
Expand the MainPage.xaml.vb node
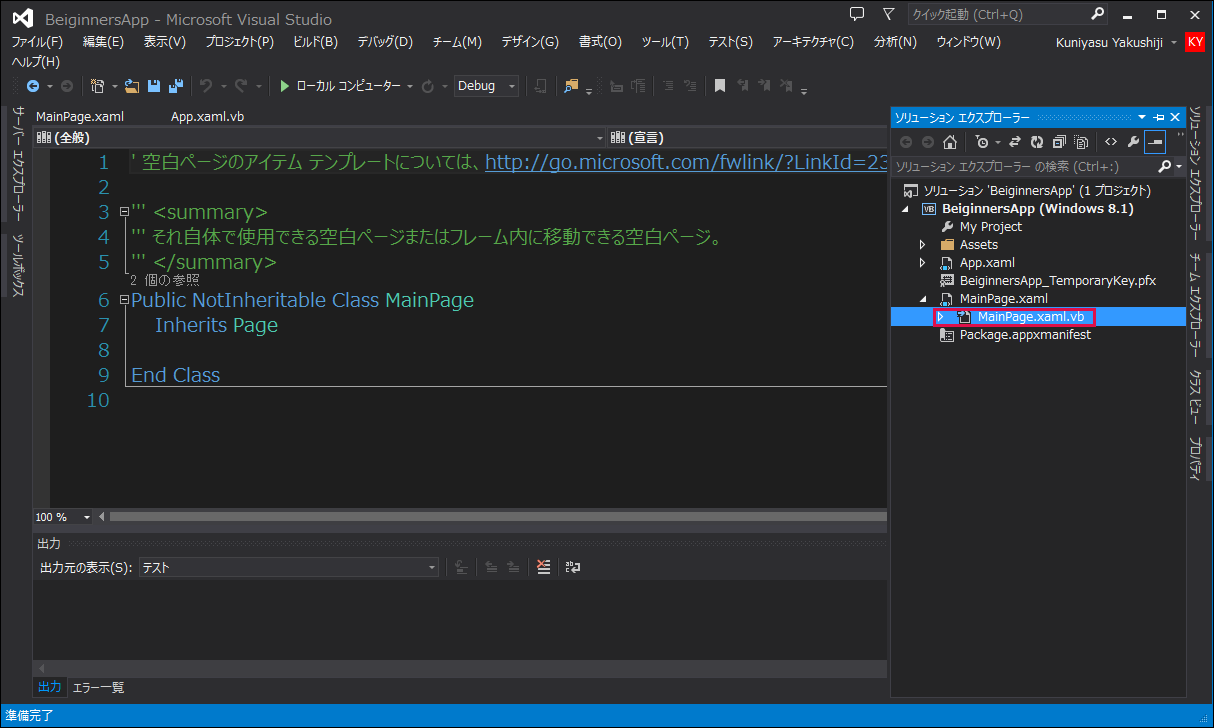pyautogui.click(x=941, y=317)
